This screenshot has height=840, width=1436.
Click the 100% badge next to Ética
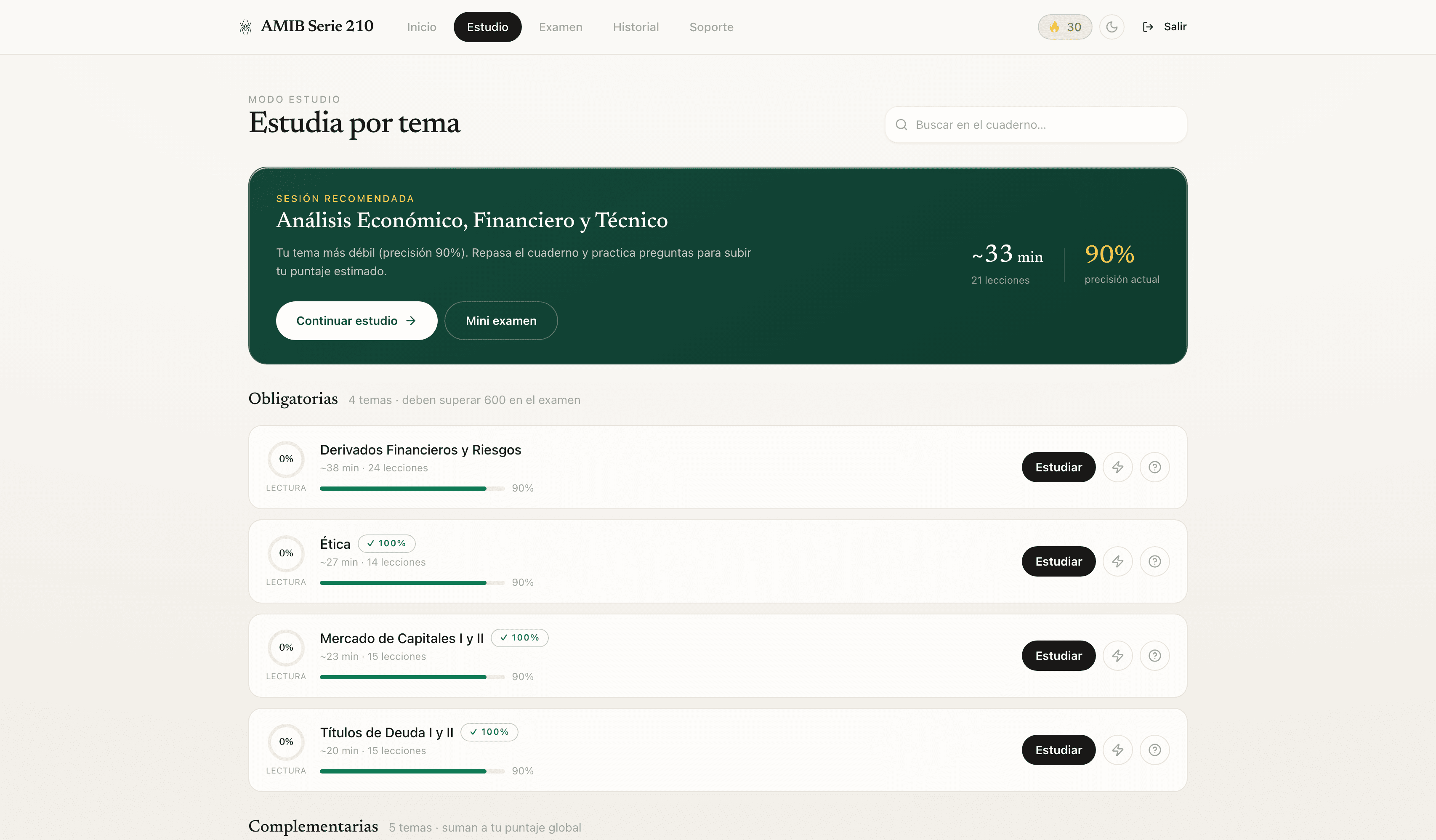386,544
